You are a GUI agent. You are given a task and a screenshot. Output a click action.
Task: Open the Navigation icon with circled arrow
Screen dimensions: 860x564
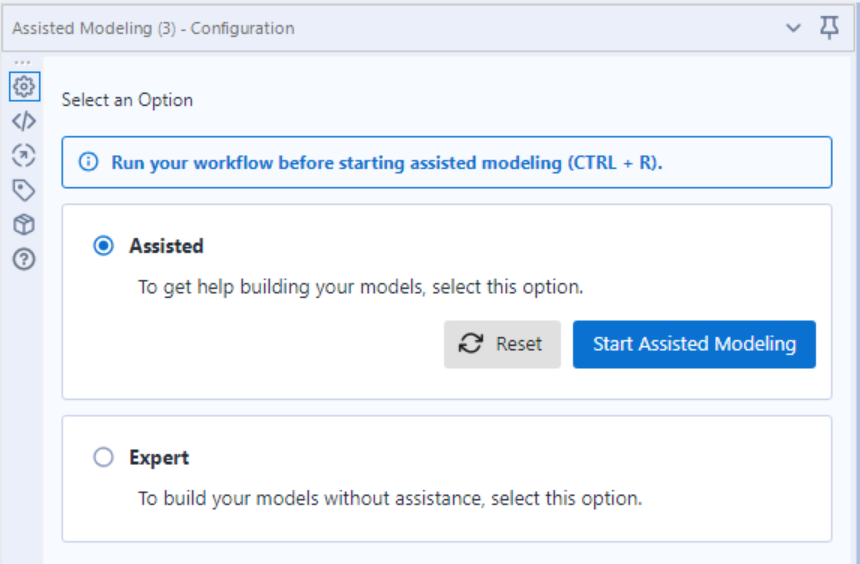coord(24,155)
